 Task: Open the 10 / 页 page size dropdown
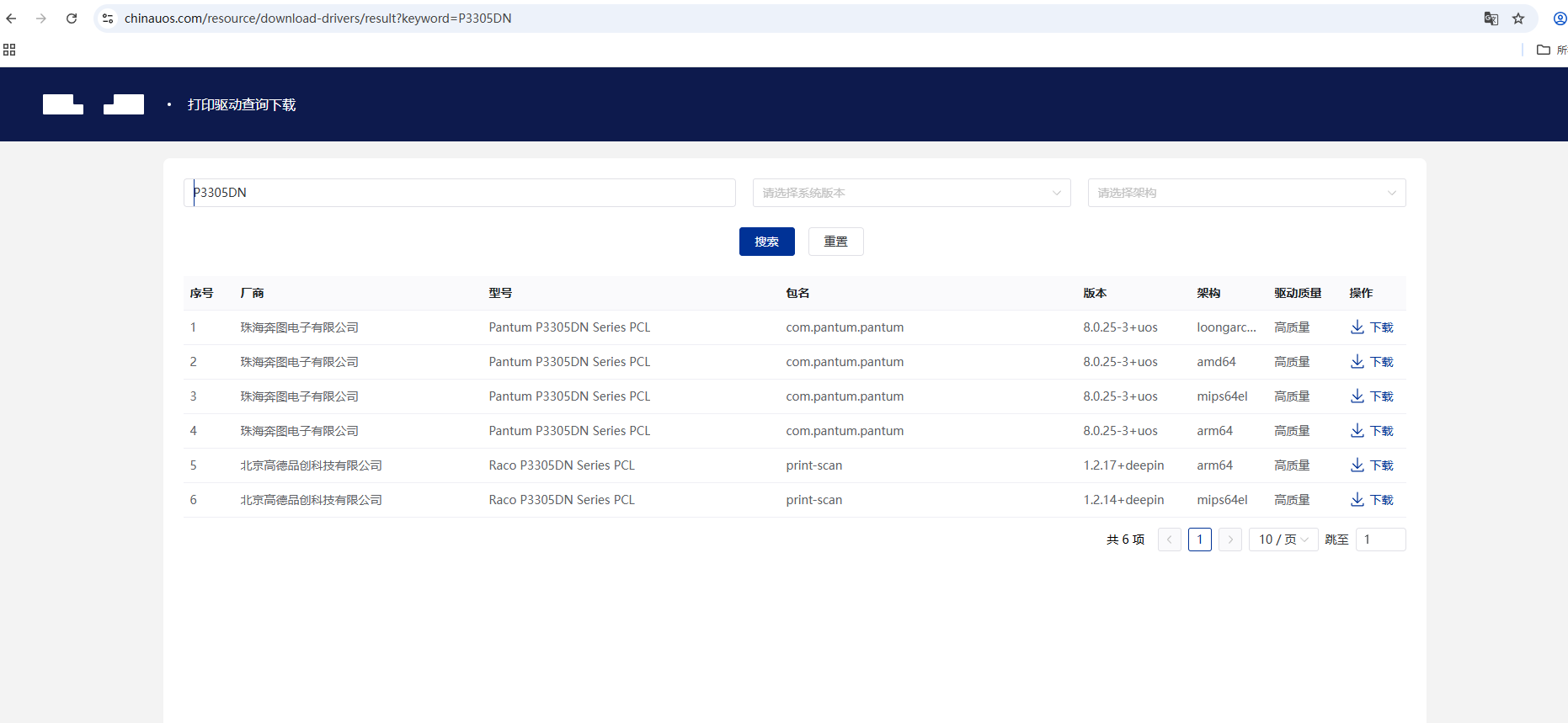(x=1283, y=540)
